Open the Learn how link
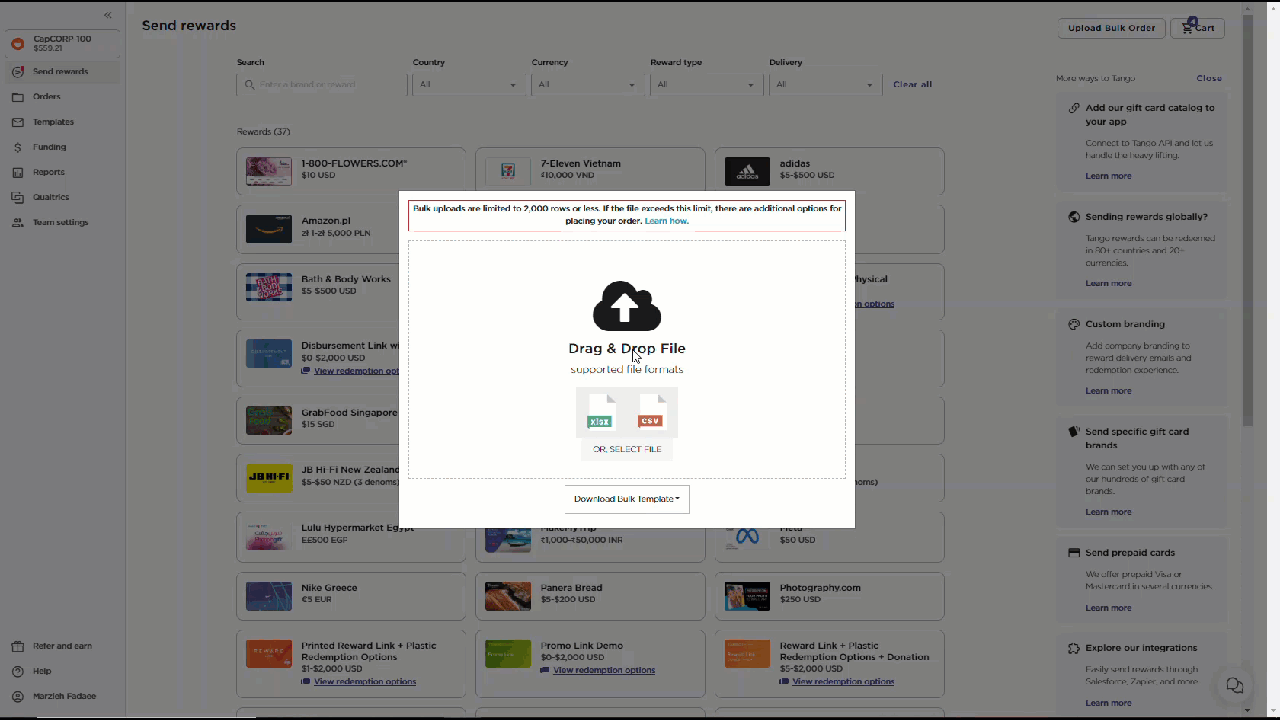This screenshot has height=720, width=1280. tap(666, 220)
